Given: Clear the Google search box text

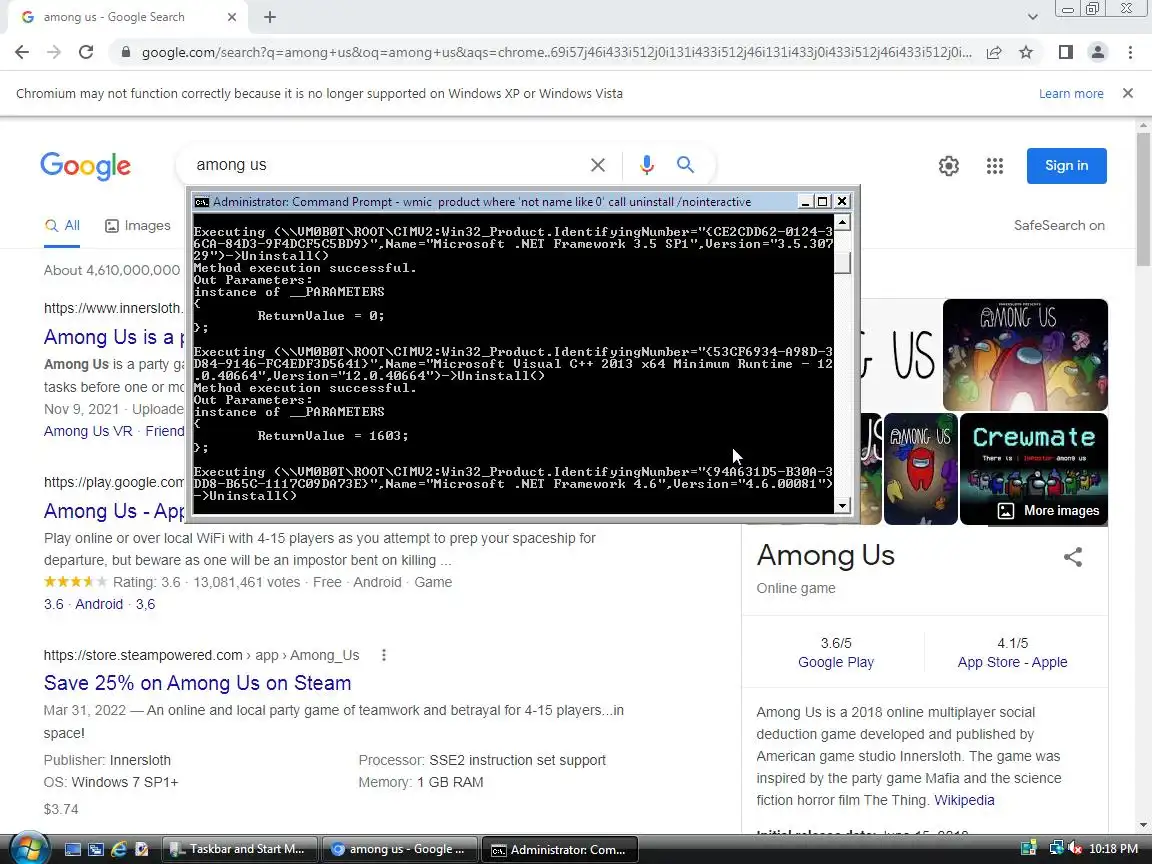Looking at the screenshot, I should point(598,165).
